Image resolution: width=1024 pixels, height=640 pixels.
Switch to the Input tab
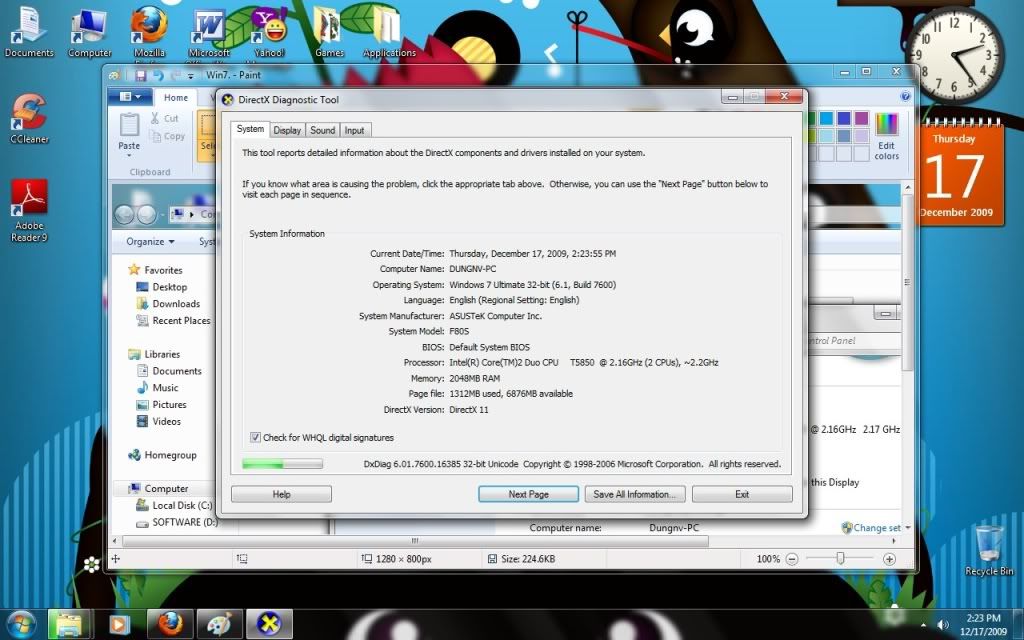[355, 130]
